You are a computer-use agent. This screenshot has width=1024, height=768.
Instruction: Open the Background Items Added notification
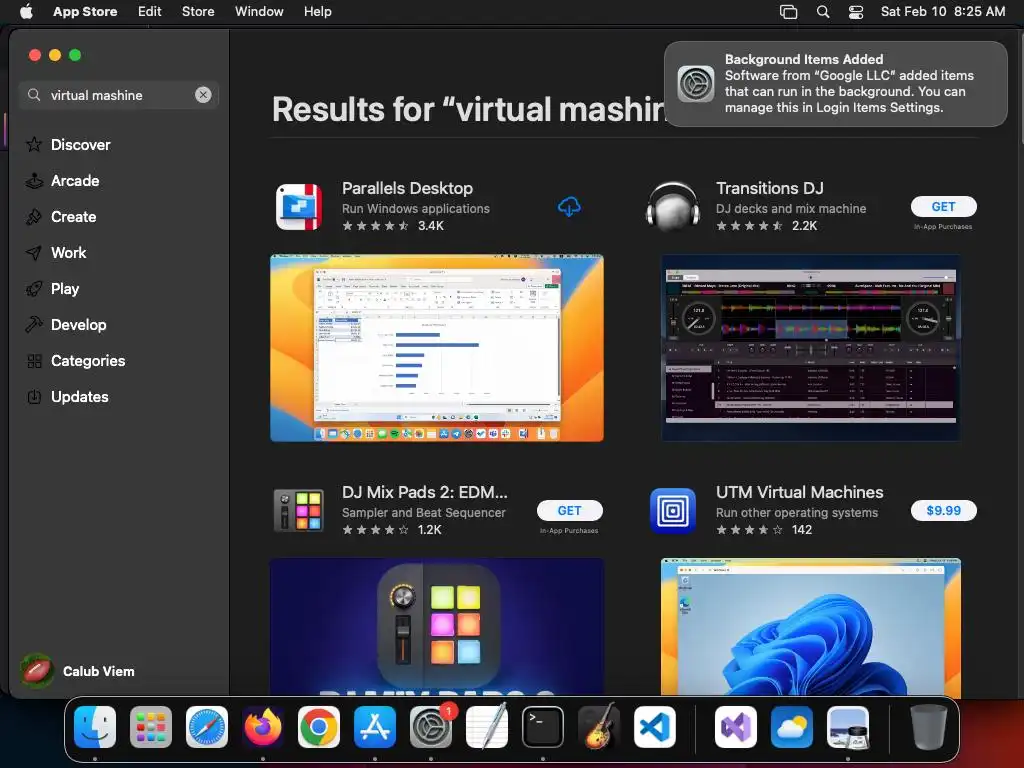[x=836, y=84]
